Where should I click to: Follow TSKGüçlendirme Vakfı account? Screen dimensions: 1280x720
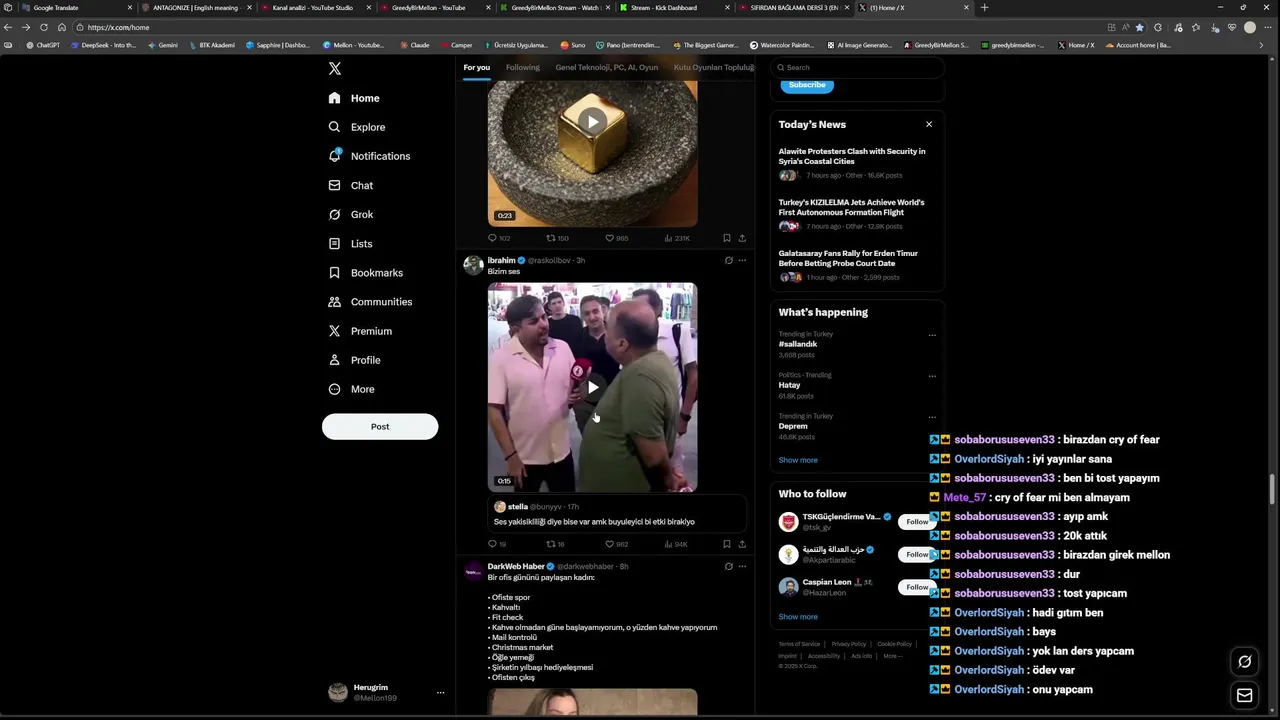click(x=916, y=522)
